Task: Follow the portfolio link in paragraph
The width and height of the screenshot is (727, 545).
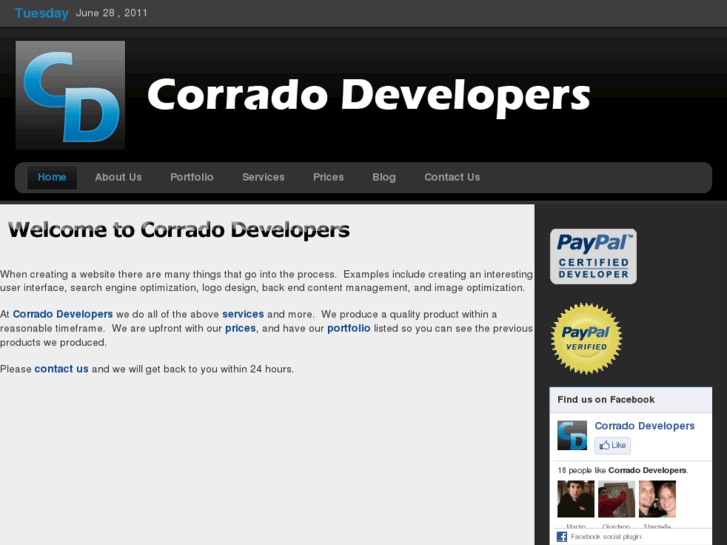Action: [x=349, y=328]
